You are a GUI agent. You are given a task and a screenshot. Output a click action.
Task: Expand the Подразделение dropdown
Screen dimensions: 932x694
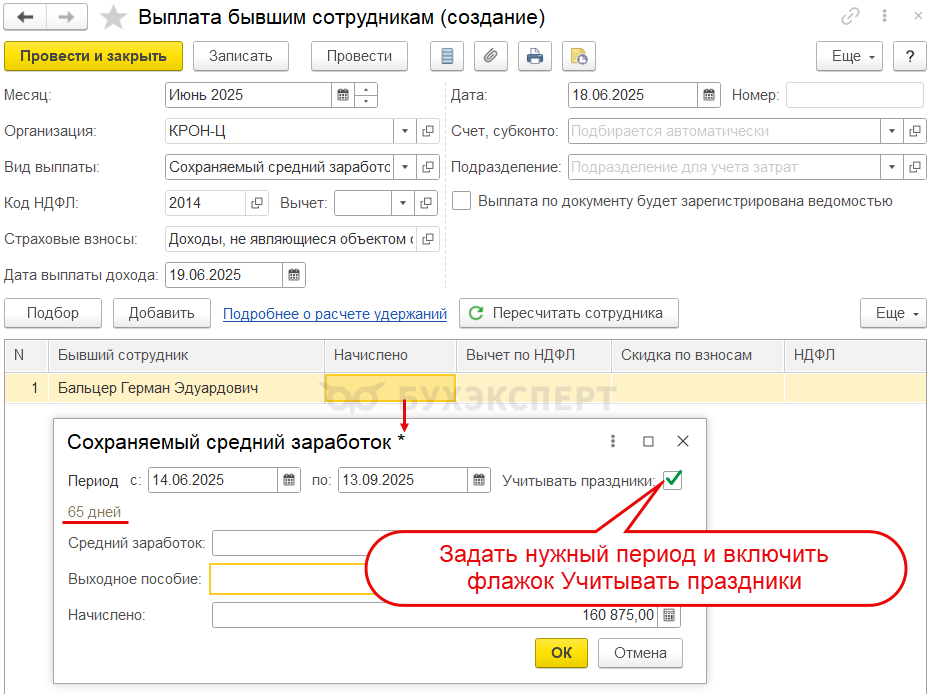coord(892,168)
